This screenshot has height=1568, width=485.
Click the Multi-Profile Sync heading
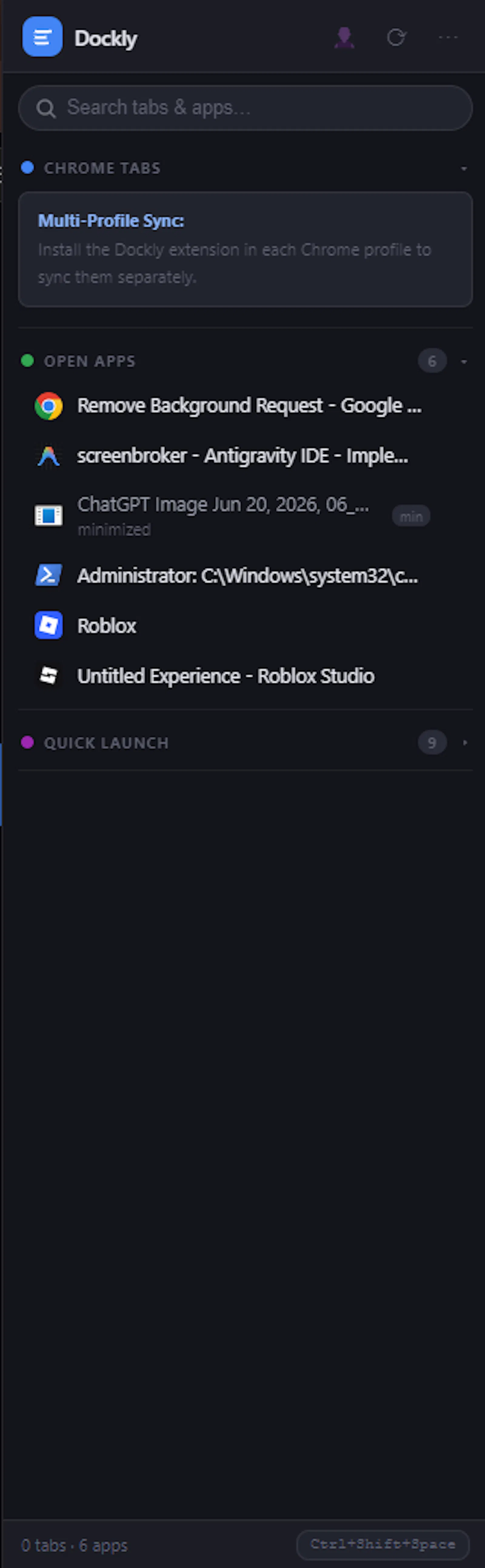tap(111, 220)
